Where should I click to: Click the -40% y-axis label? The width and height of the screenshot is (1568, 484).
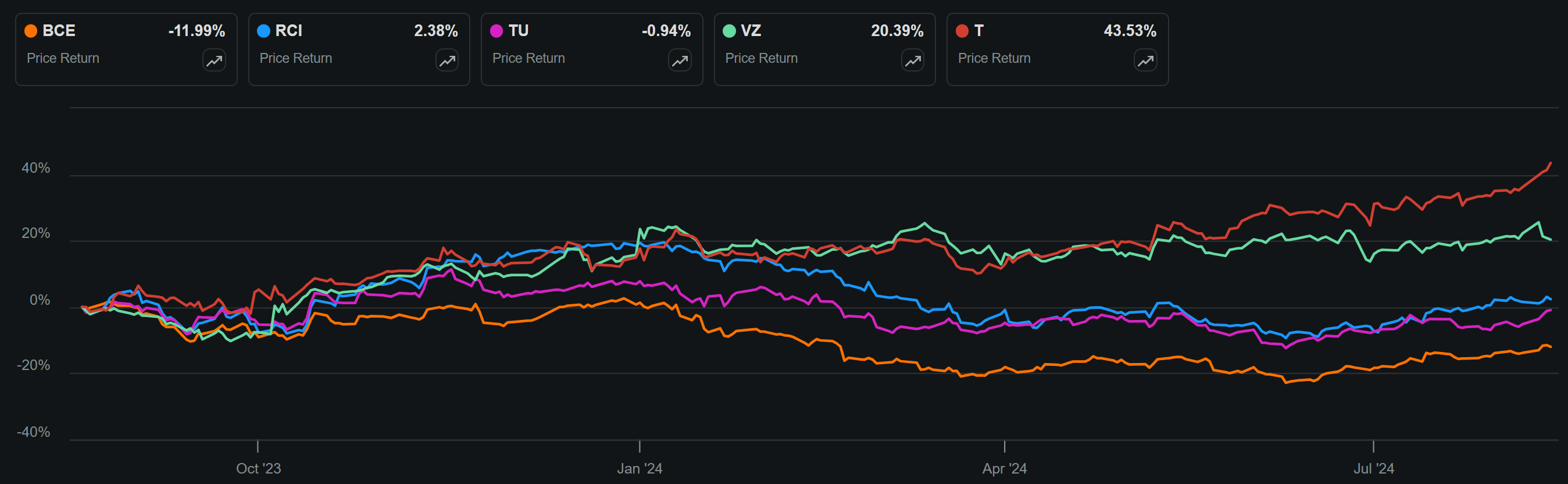tap(34, 432)
